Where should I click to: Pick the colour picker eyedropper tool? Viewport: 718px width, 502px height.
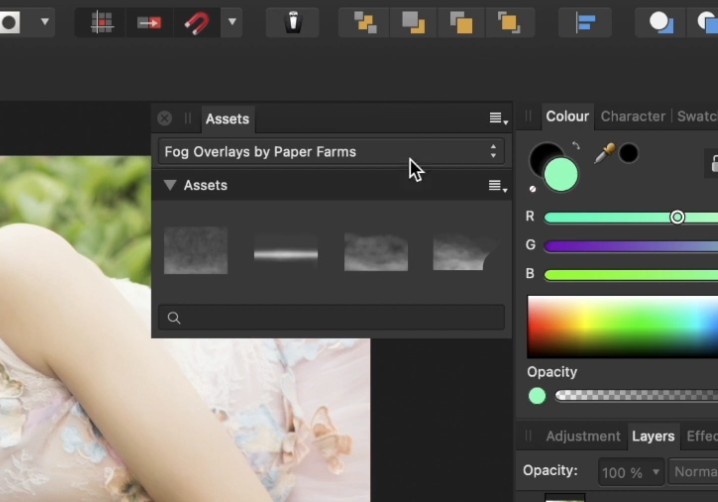(604, 153)
